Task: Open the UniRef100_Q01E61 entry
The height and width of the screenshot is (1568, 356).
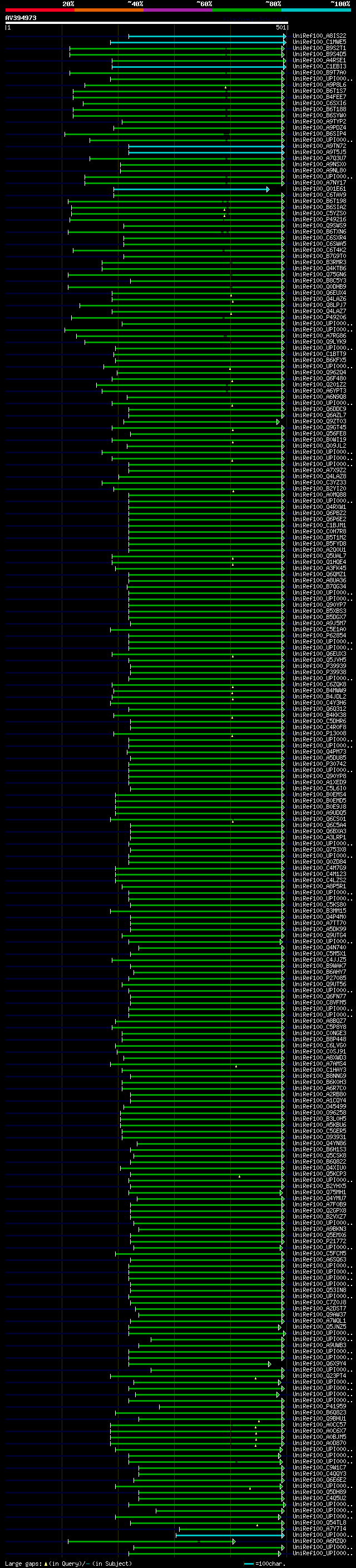Action: 319,189
